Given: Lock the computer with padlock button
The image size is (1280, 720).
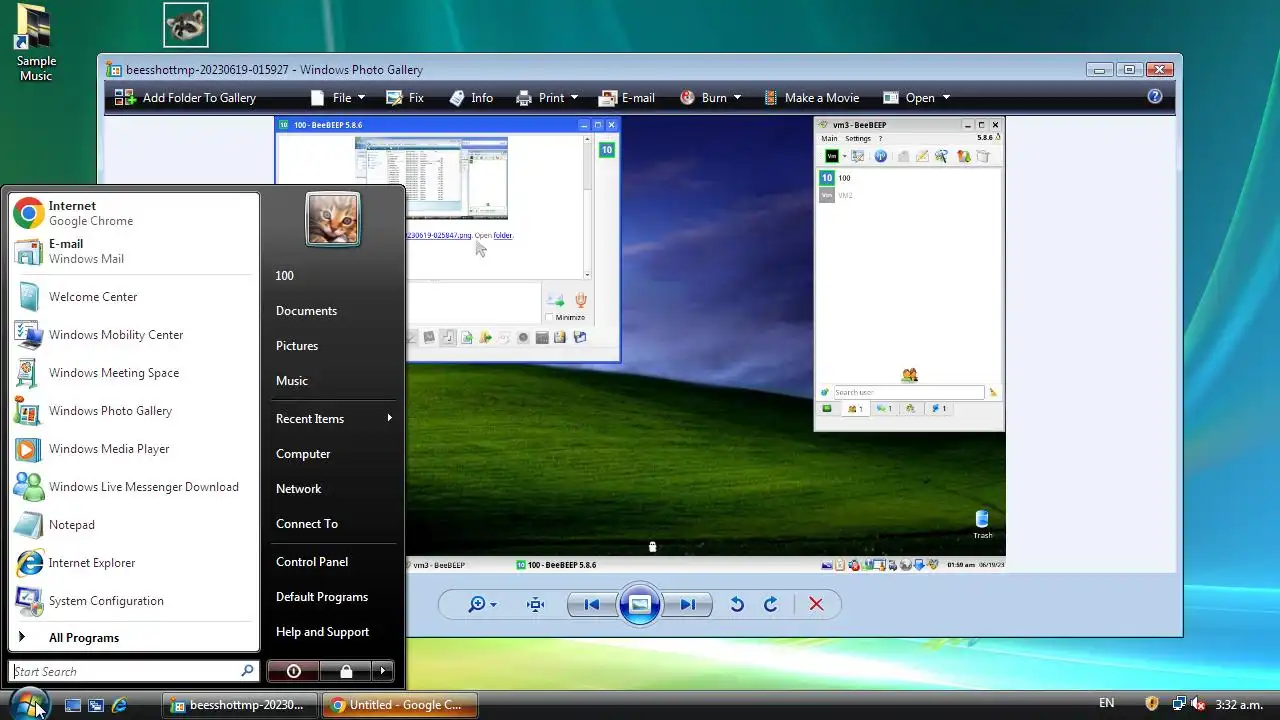Looking at the screenshot, I should [x=346, y=671].
